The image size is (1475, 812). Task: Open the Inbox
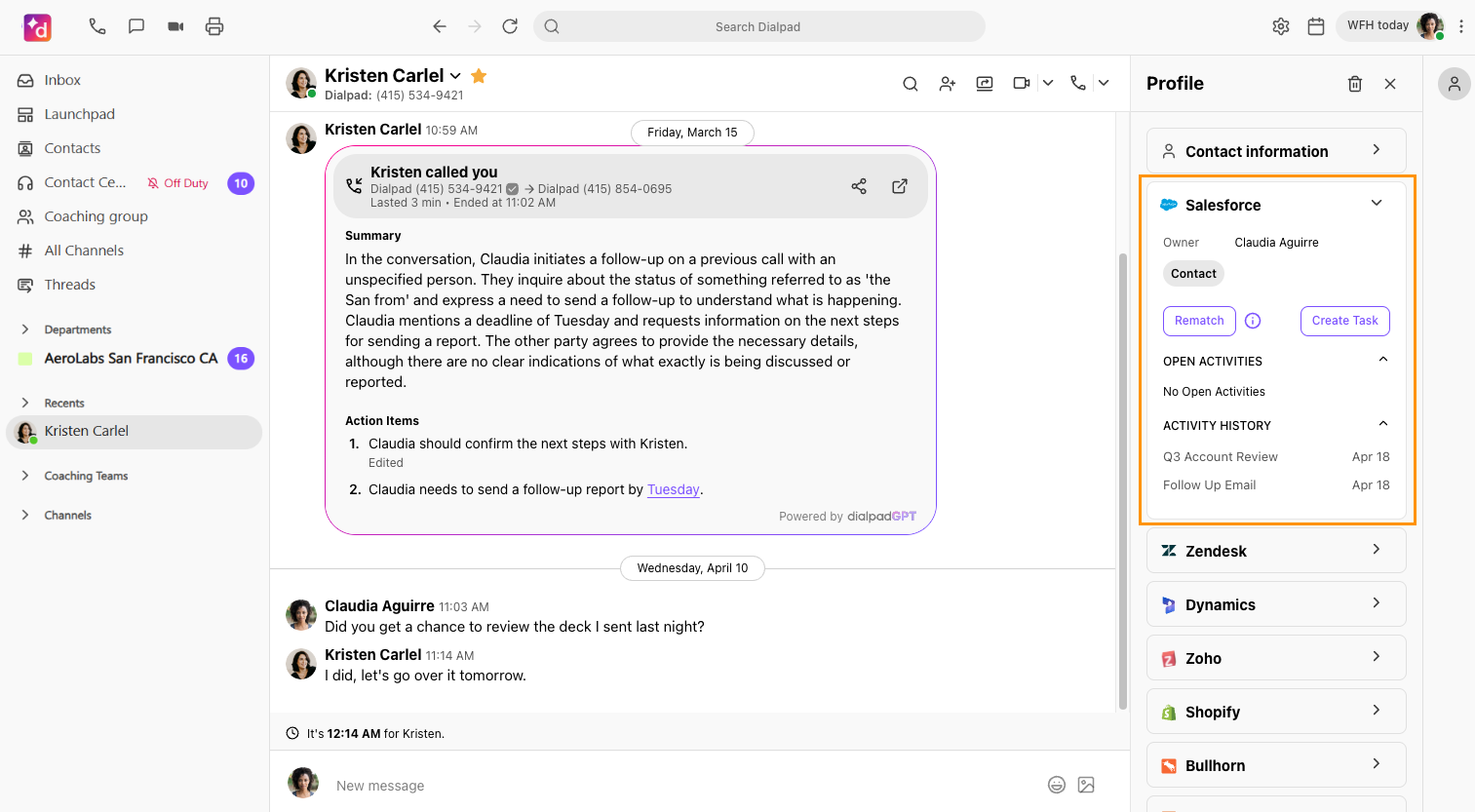[62, 80]
